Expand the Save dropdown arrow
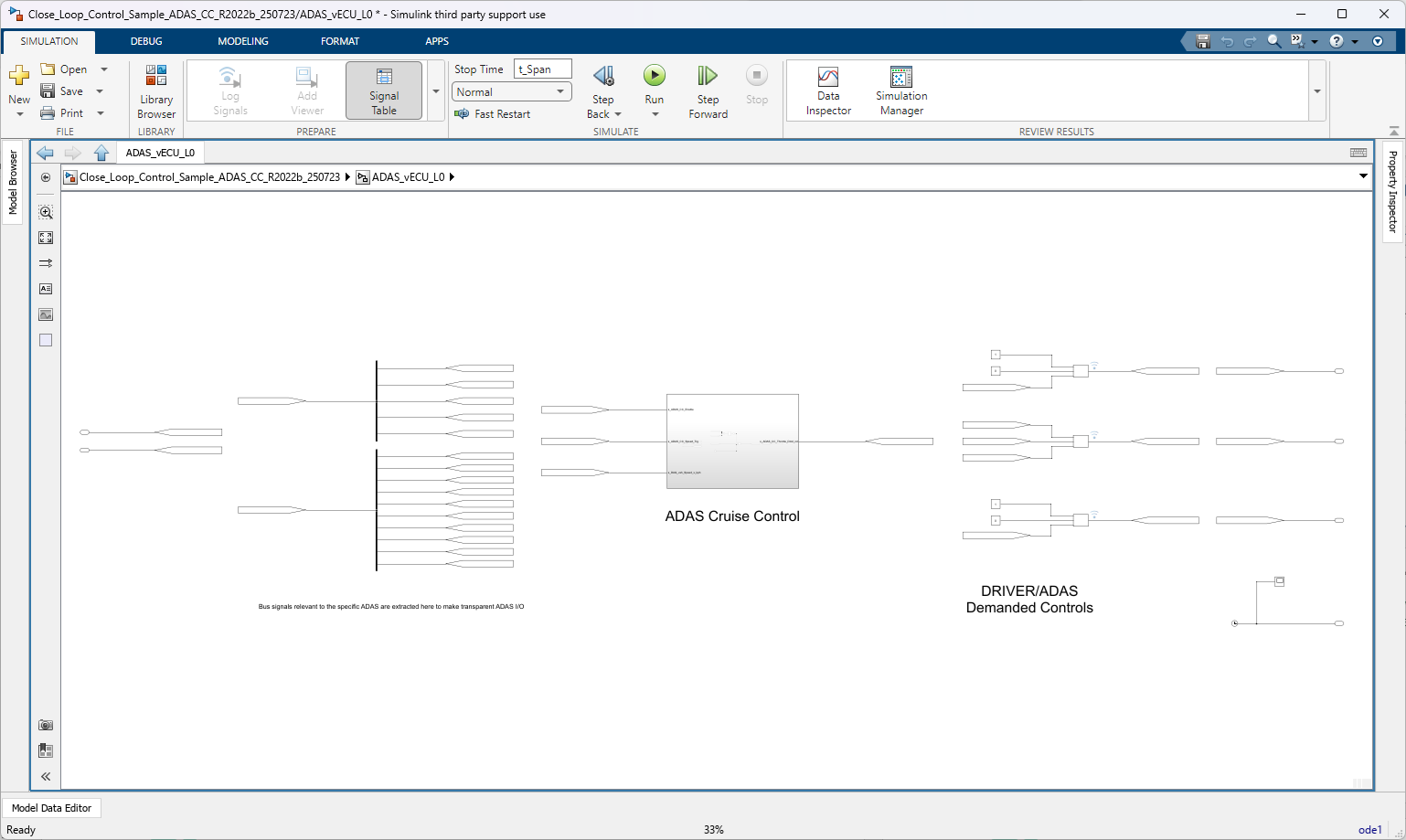The image size is (1406, 840). 100,91
